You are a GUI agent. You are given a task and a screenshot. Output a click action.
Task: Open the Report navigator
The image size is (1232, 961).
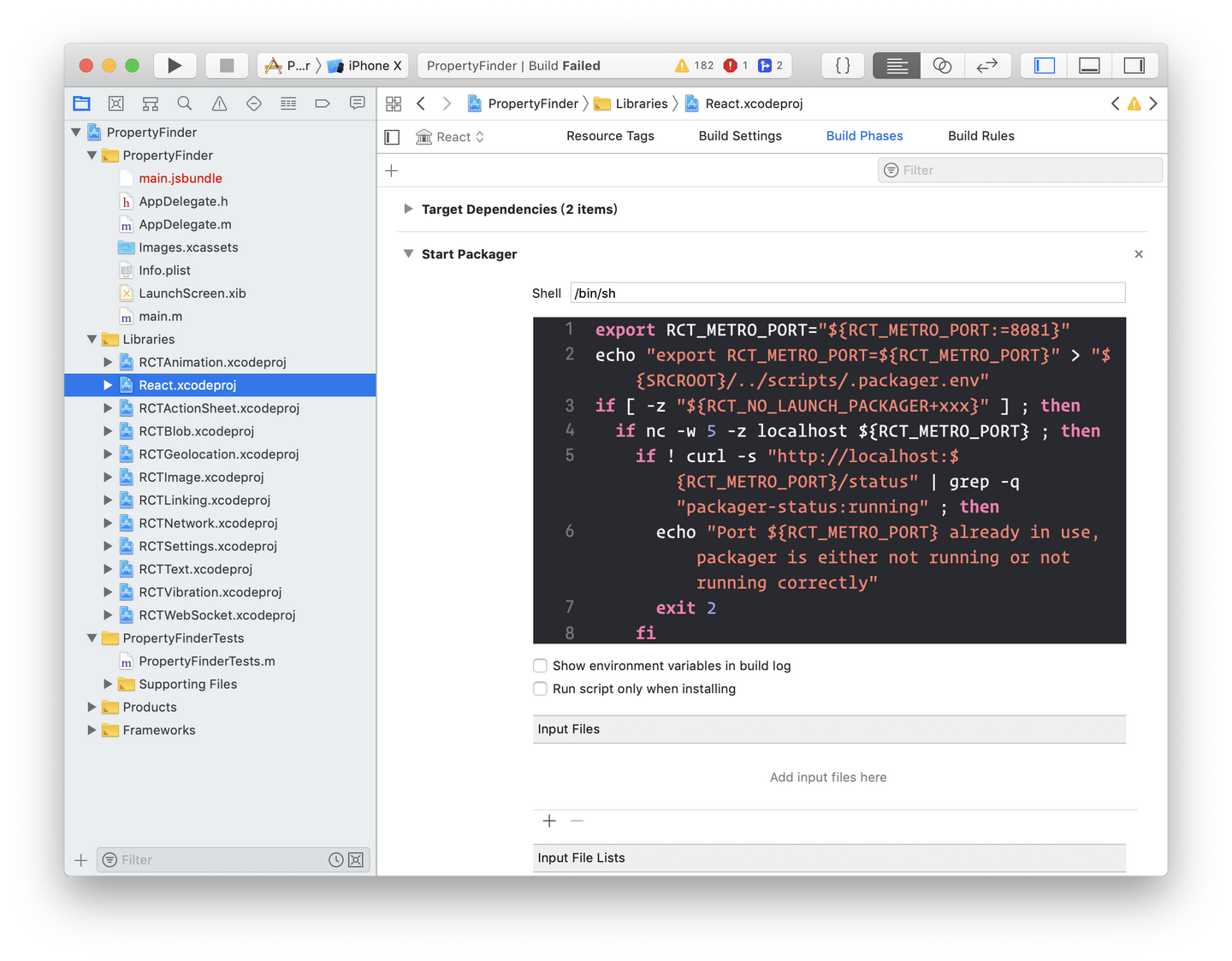357,103
